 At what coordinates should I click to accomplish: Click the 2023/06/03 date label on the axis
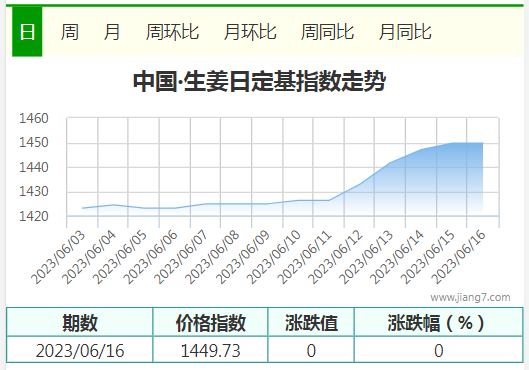click(x=58, y=257)
